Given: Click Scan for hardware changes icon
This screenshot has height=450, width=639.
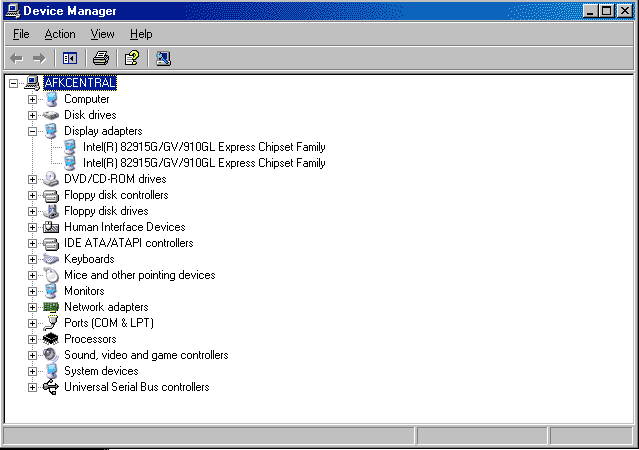Looking at the screenshot, I should [163, 58].
